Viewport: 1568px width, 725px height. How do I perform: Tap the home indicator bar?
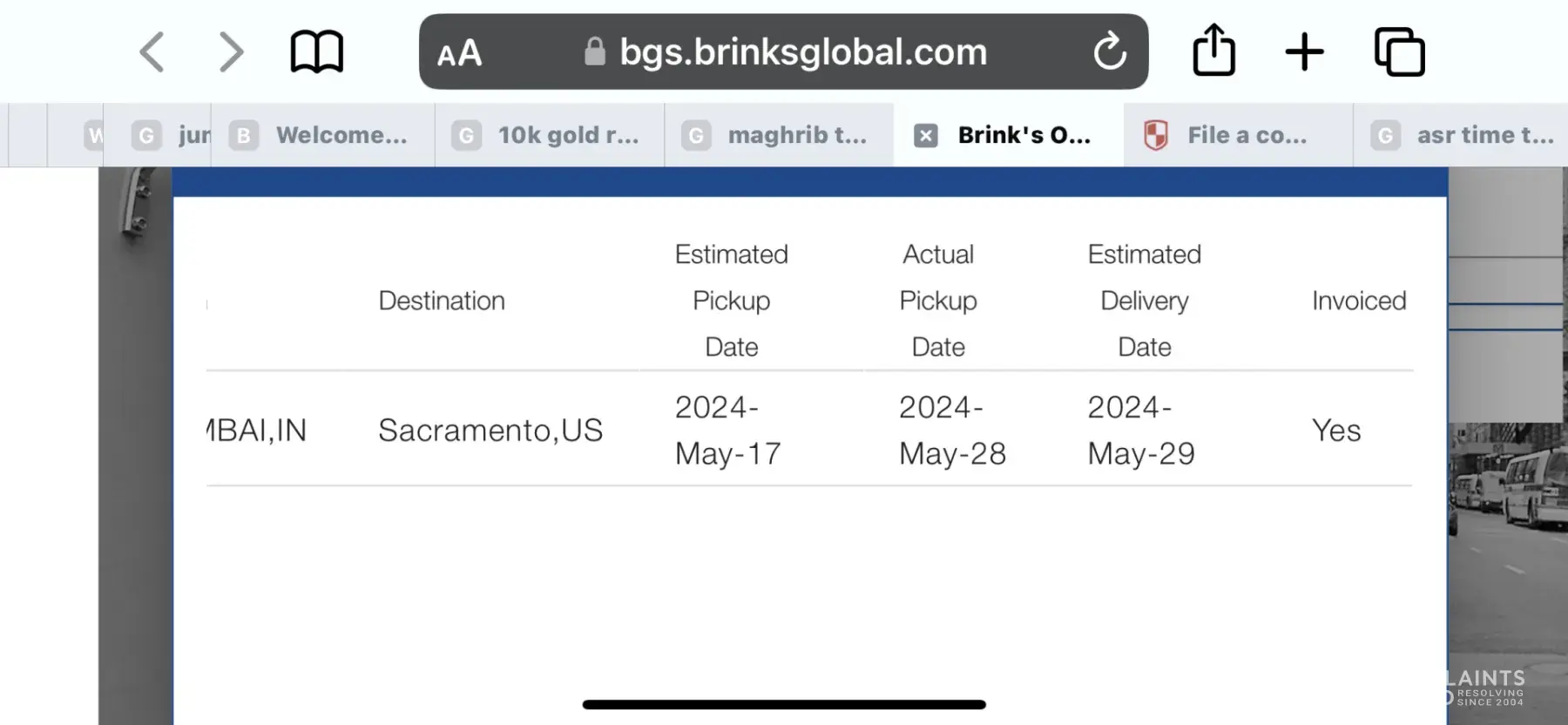[784, 704]
